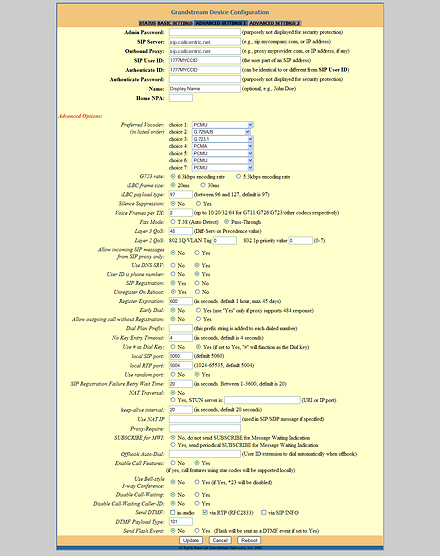Expand the choice 5 vocoder dropdown
The height and width of the screenshot is (556, 440).
[x=223, y=153]
